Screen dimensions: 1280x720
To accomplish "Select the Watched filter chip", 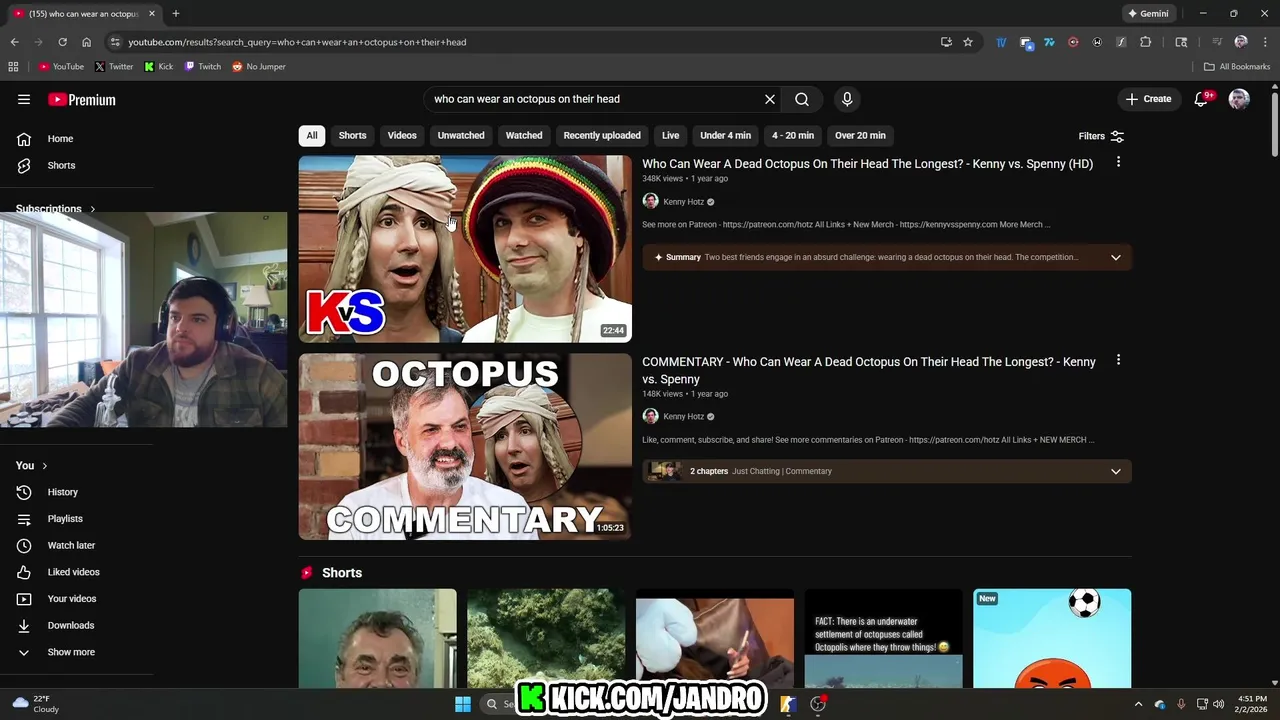I will point(524,135).
